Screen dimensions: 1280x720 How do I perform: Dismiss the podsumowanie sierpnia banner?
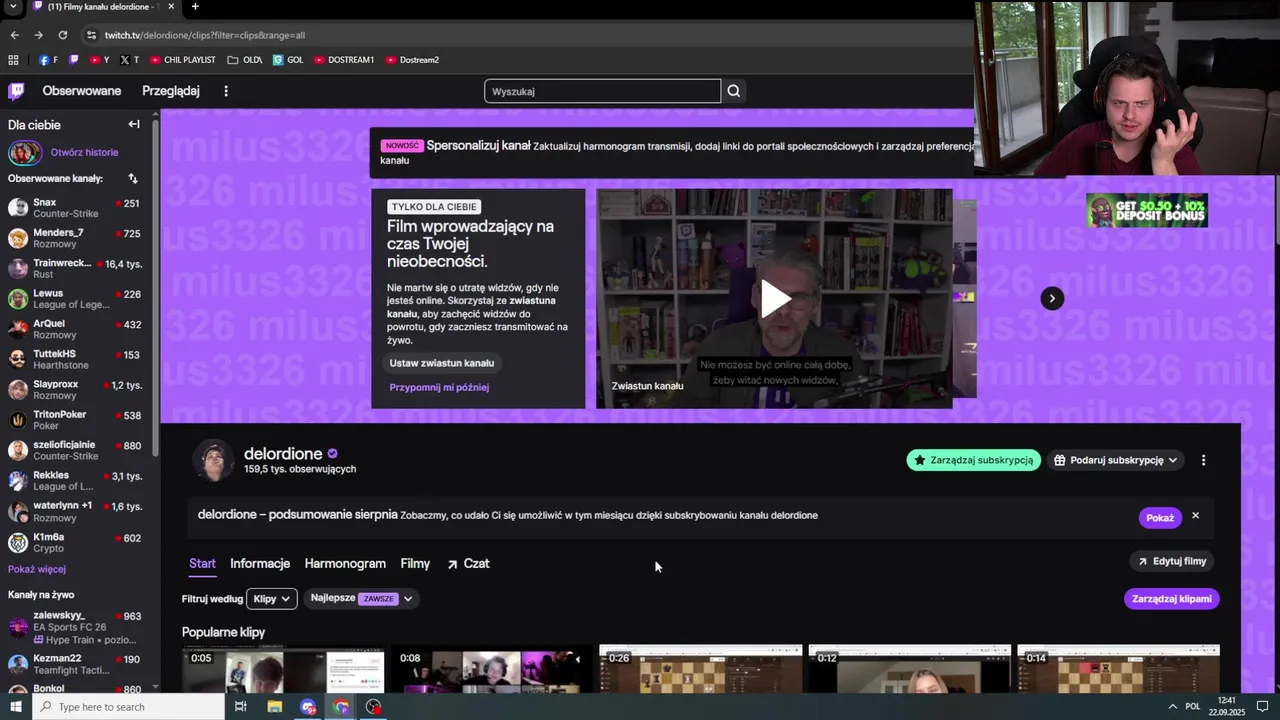(x=1195, y=516)
